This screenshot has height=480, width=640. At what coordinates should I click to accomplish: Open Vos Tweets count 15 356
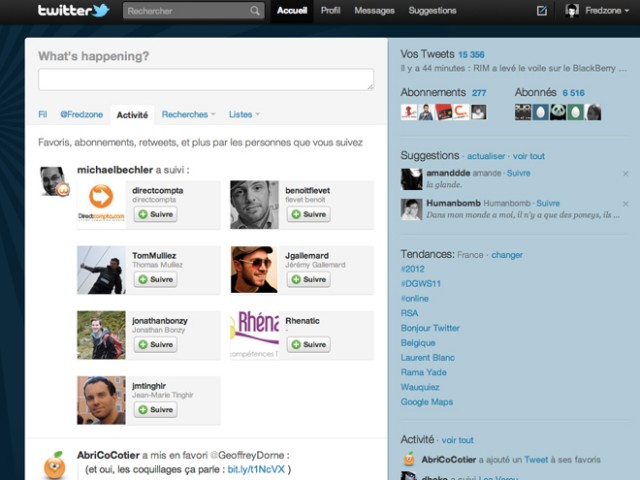[471, 55]
